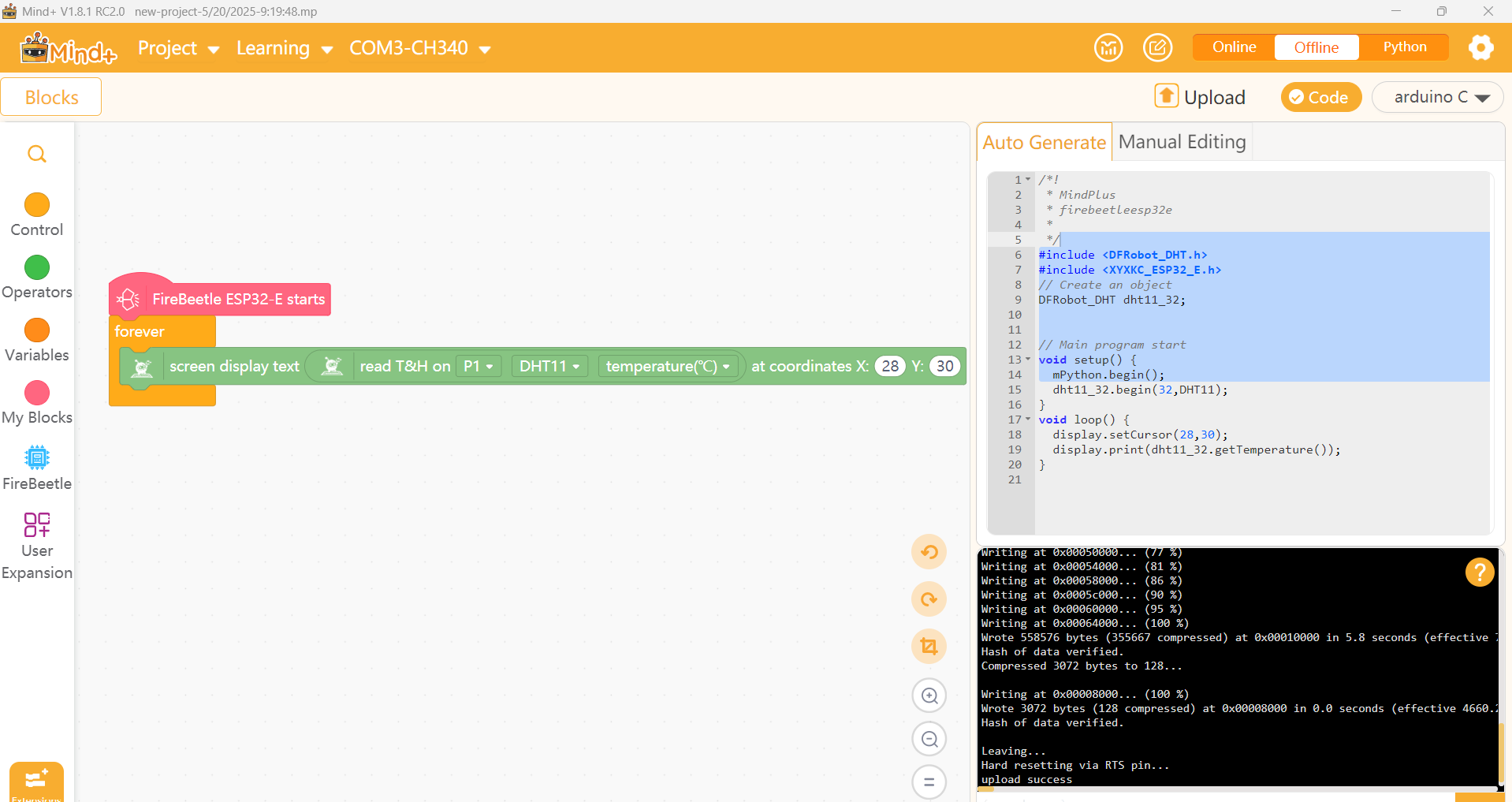Click the Upload button

(x=1200, y=97)
